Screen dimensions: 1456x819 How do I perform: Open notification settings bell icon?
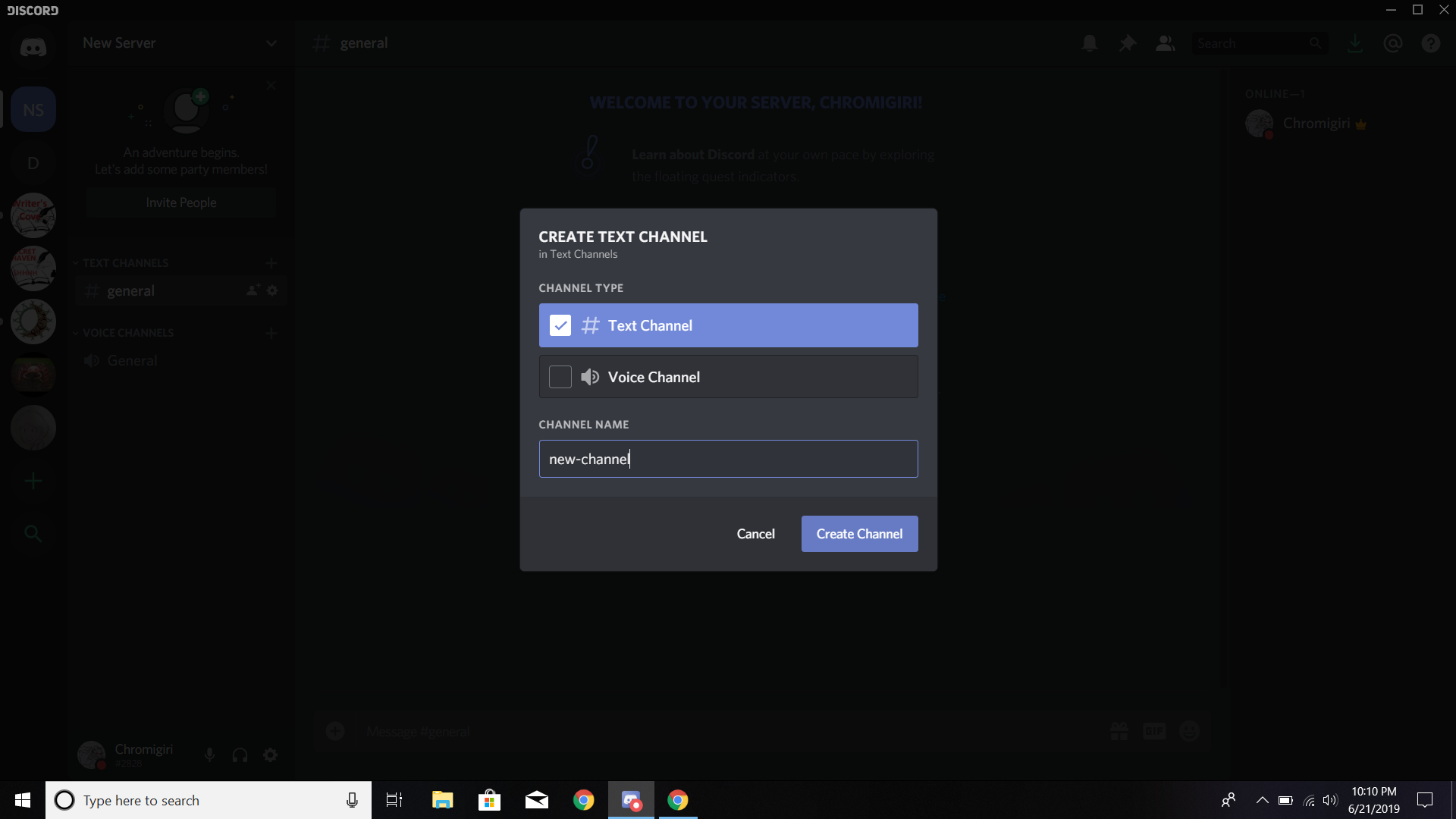[x=1090, y=43]
